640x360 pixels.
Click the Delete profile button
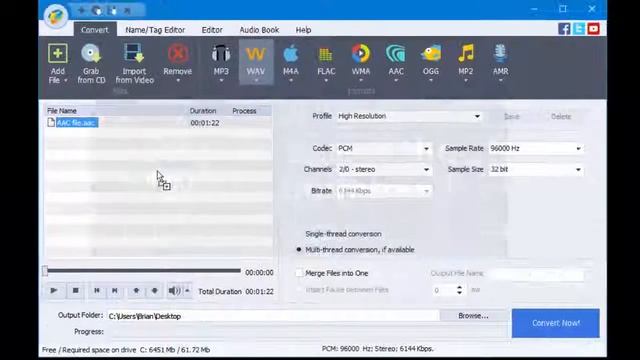[561, 116]
